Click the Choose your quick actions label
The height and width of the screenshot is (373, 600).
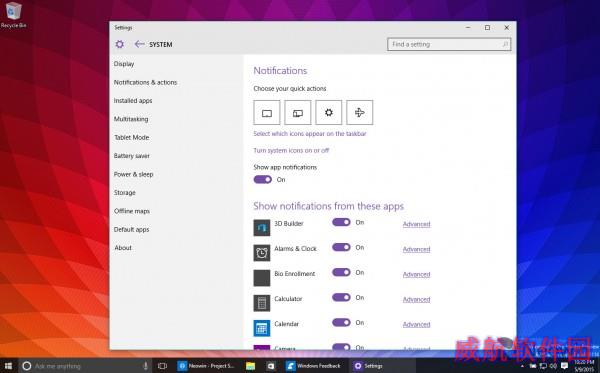pyautogui.click(x=290, y=88)
